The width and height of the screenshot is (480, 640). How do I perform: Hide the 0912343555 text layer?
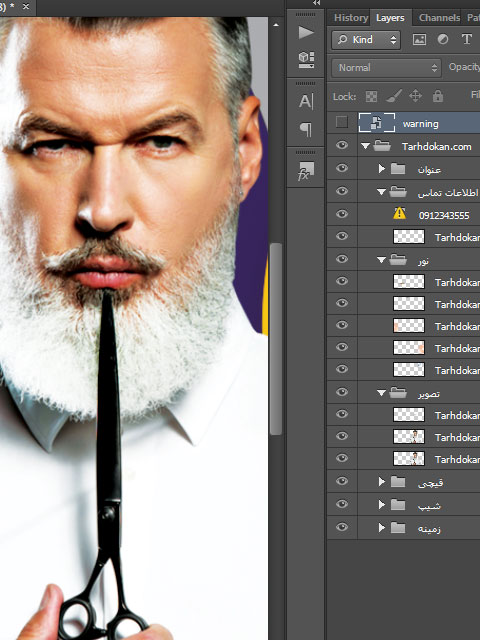[342, 214]
